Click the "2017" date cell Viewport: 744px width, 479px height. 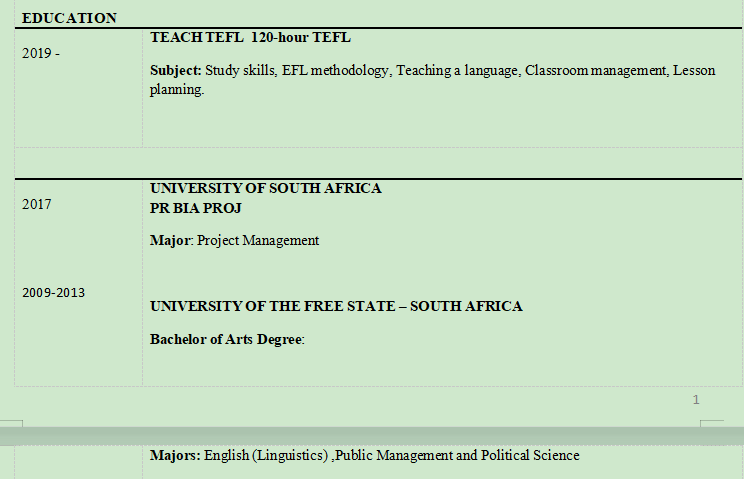pos(37,205)
